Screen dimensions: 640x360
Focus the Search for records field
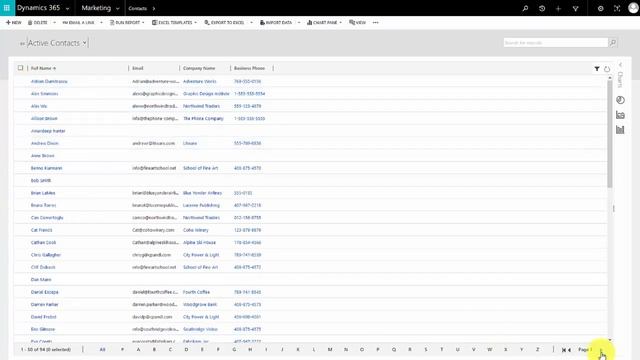(x=556, y=42)
